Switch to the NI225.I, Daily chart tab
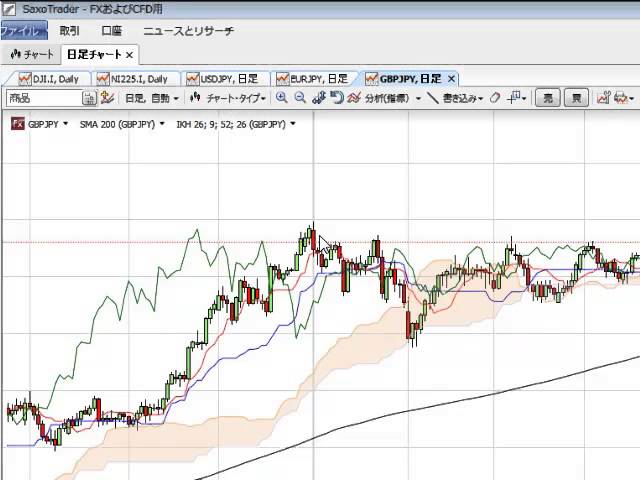Image resolution: width=640 pixels, height=480 pixels. pos(137,78)
